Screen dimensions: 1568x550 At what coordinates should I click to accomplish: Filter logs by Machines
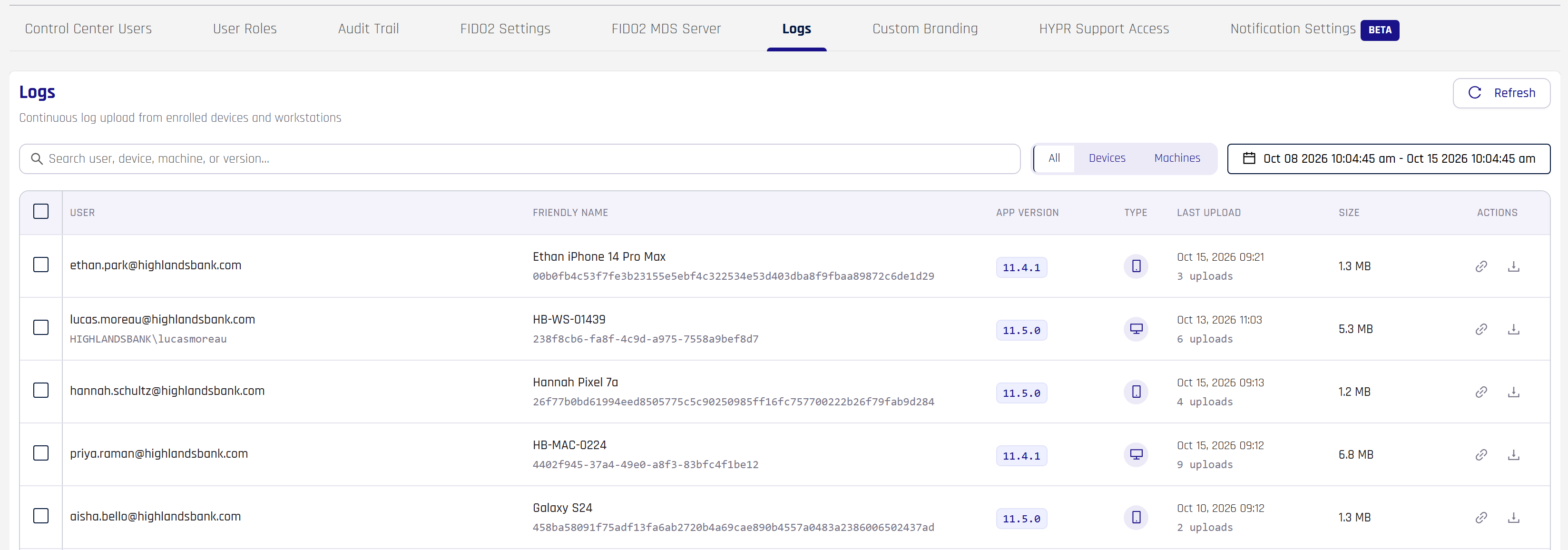coord(1177,158)
